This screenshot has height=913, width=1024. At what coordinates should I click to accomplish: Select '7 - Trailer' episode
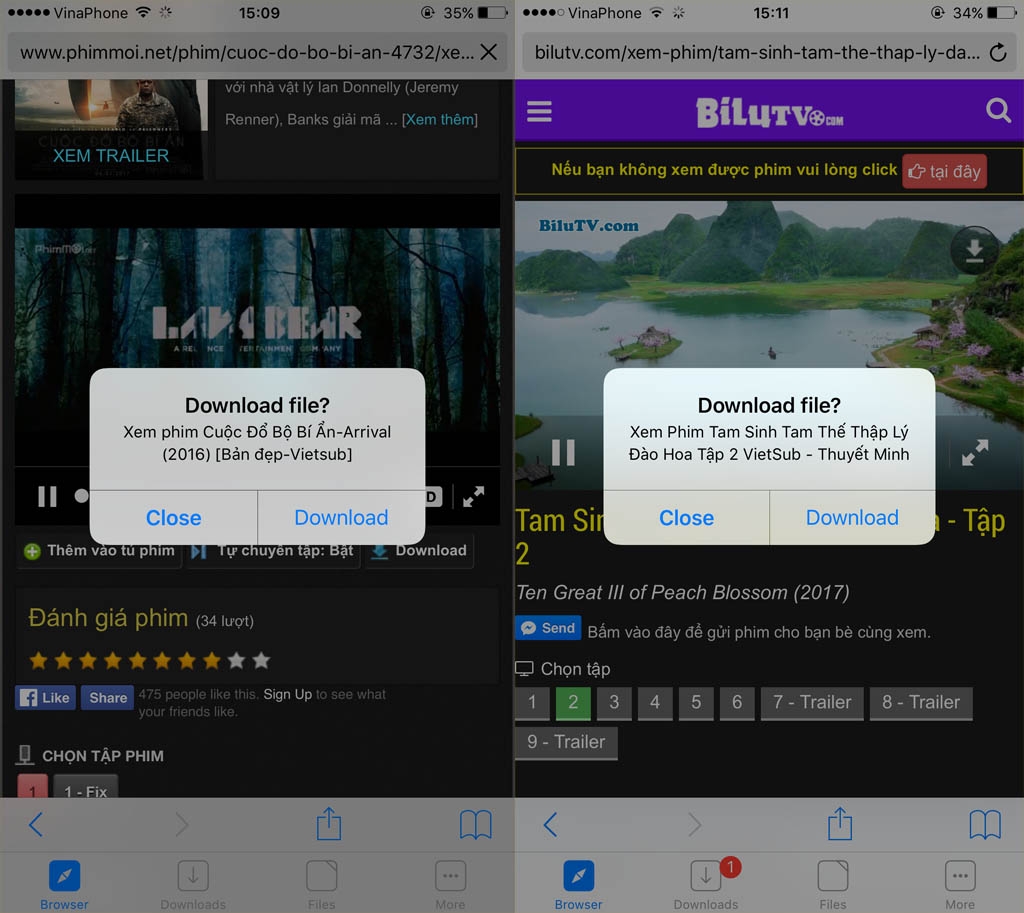812,703
